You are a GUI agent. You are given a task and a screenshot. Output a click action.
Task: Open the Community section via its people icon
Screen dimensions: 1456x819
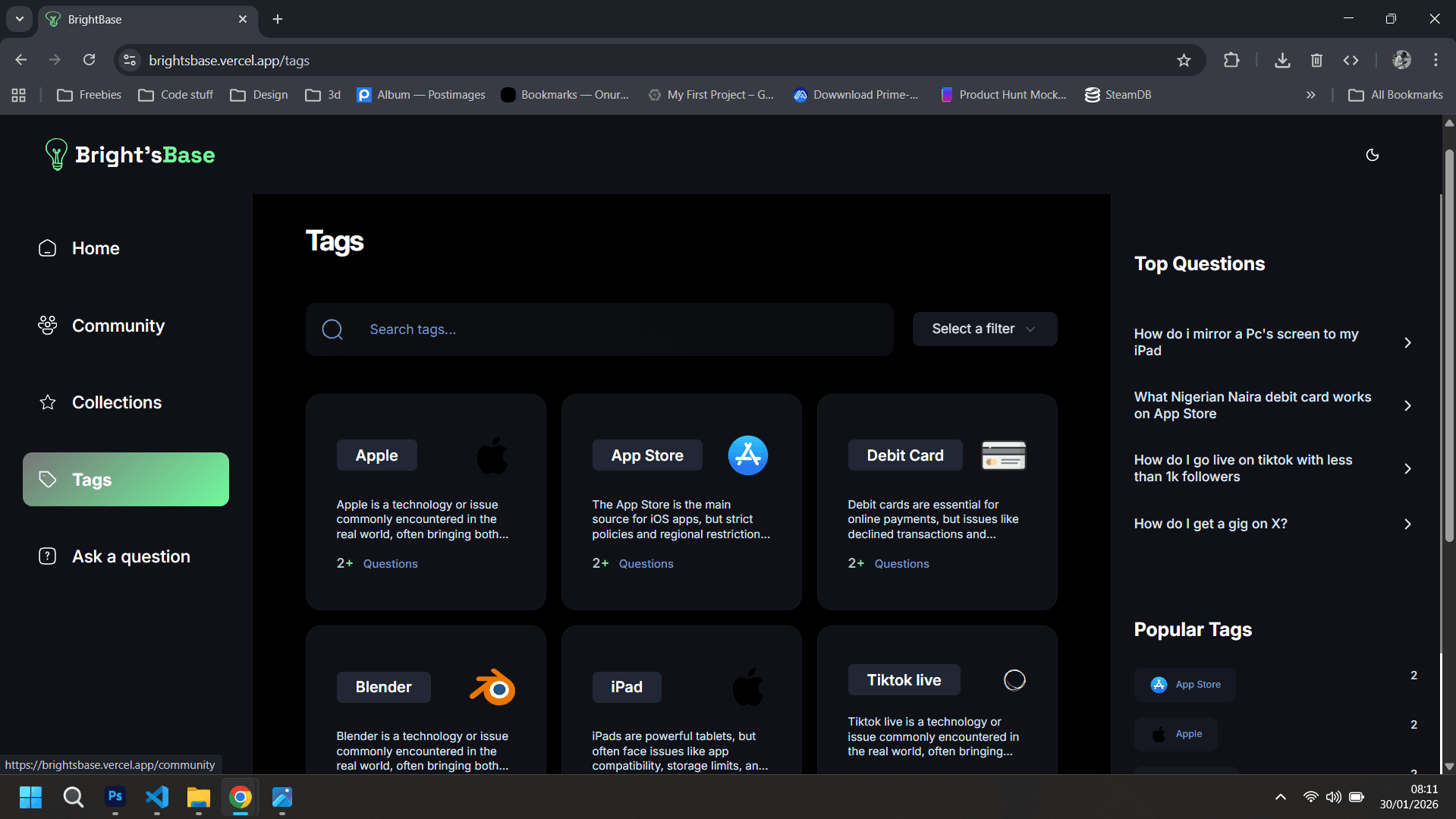pyautogui.click(x=47, y=326)
